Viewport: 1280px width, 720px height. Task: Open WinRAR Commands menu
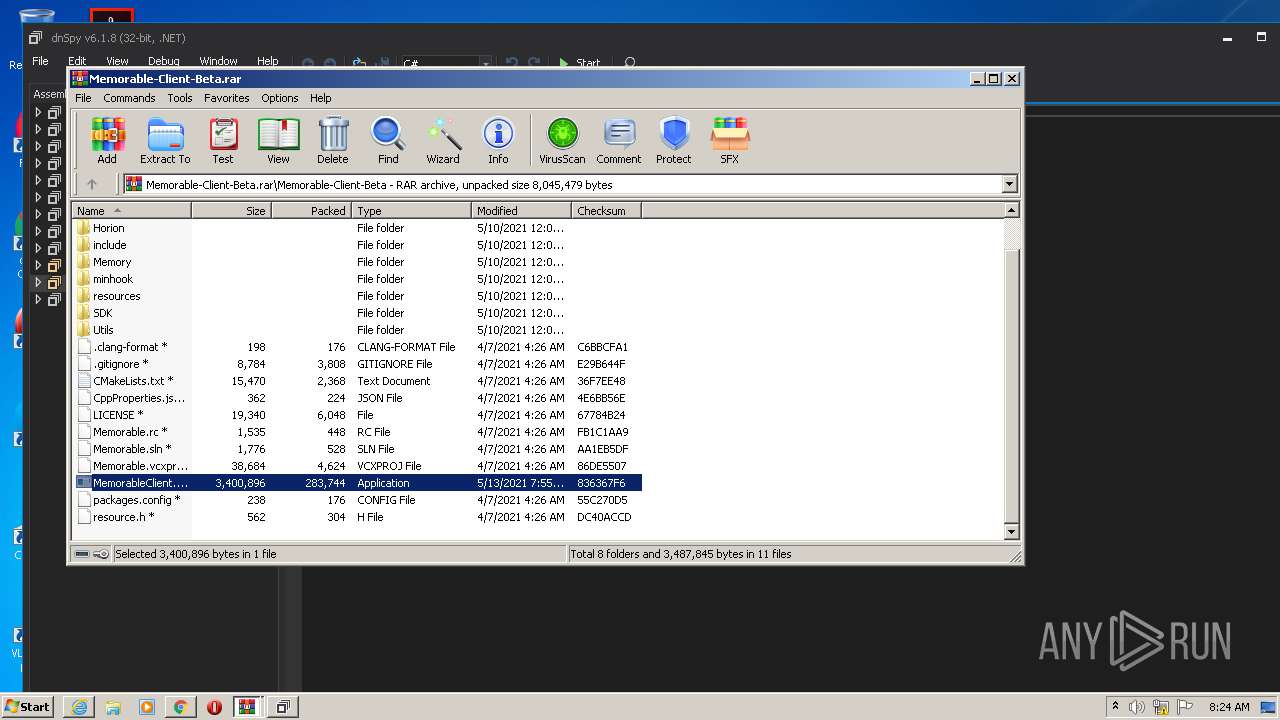click(x=129, y=98)
